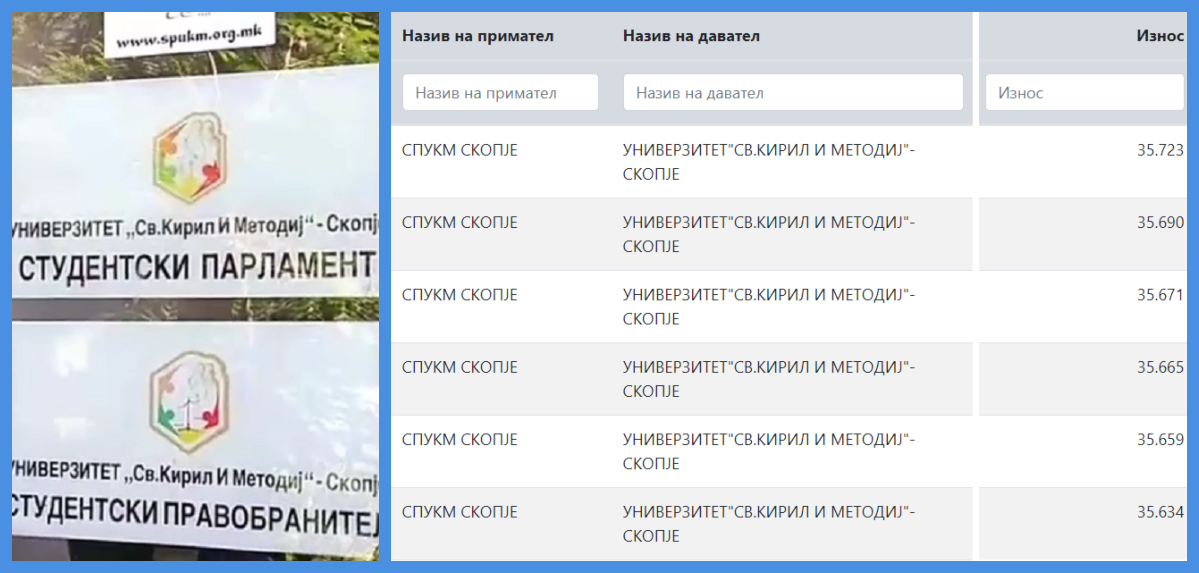Viewport: 1199px width, 573px height.
Task: Select the amount cell 35.665
Action: 1160,367
